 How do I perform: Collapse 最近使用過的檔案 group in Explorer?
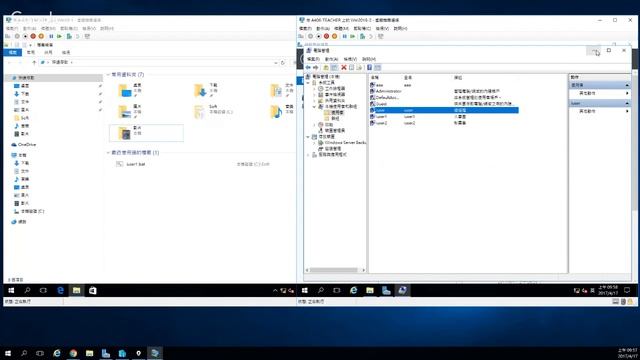(108, 153)
